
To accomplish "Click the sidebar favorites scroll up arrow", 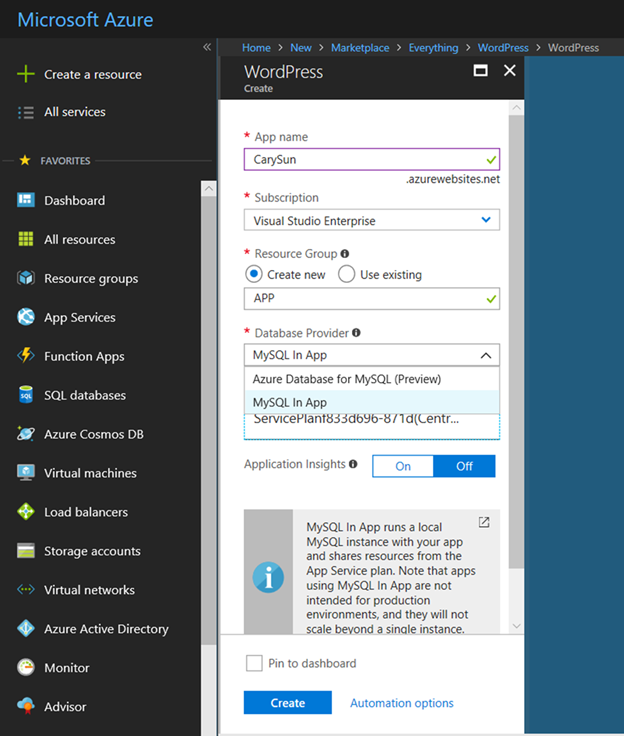I will tap(209, 189).
